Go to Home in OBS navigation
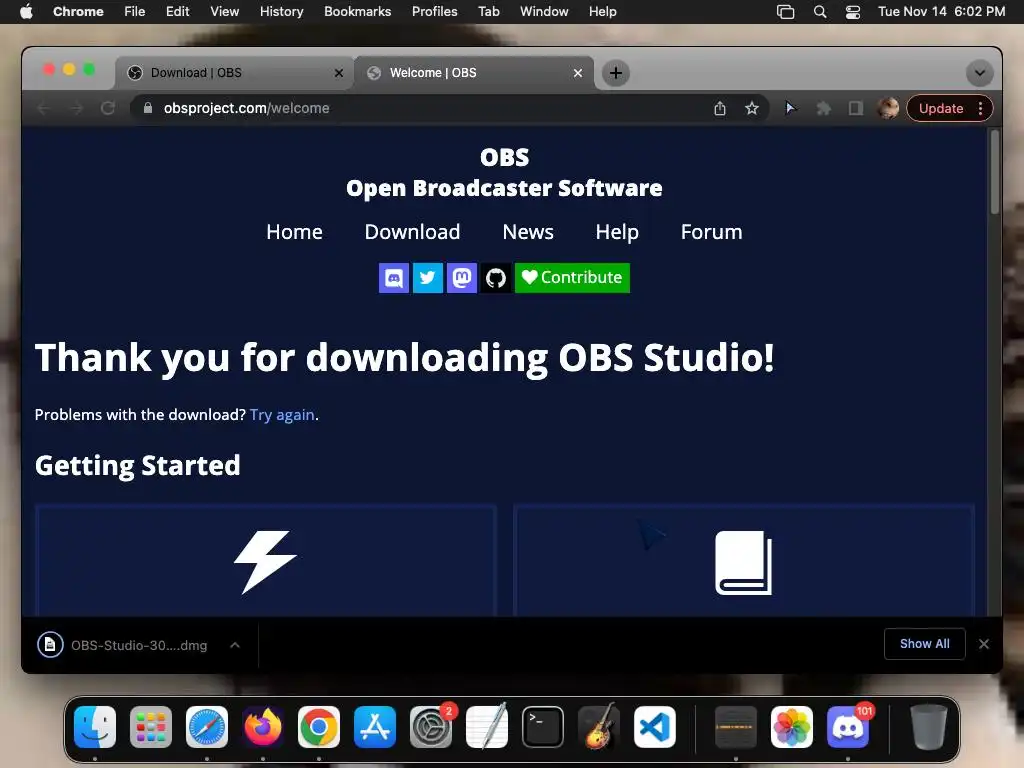1024x768 pixels. coord(295,232)
